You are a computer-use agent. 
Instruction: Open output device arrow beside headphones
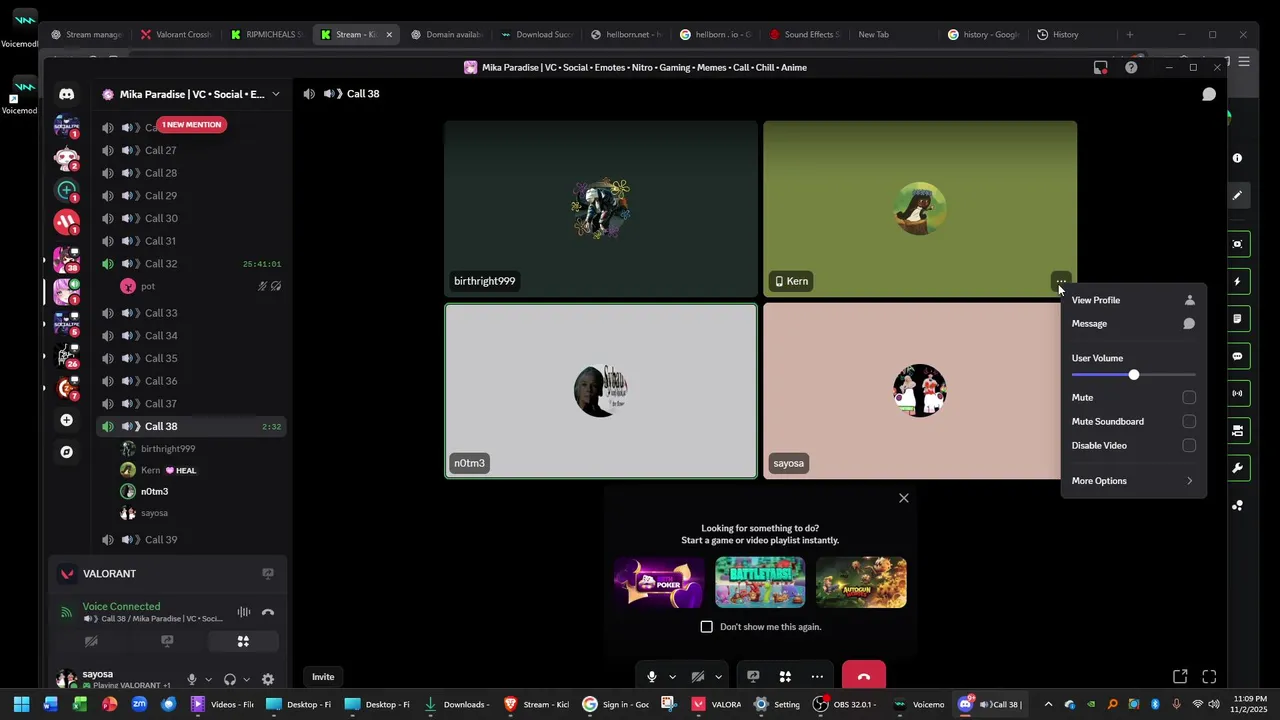pyautogui.click(x=246, y=680)
